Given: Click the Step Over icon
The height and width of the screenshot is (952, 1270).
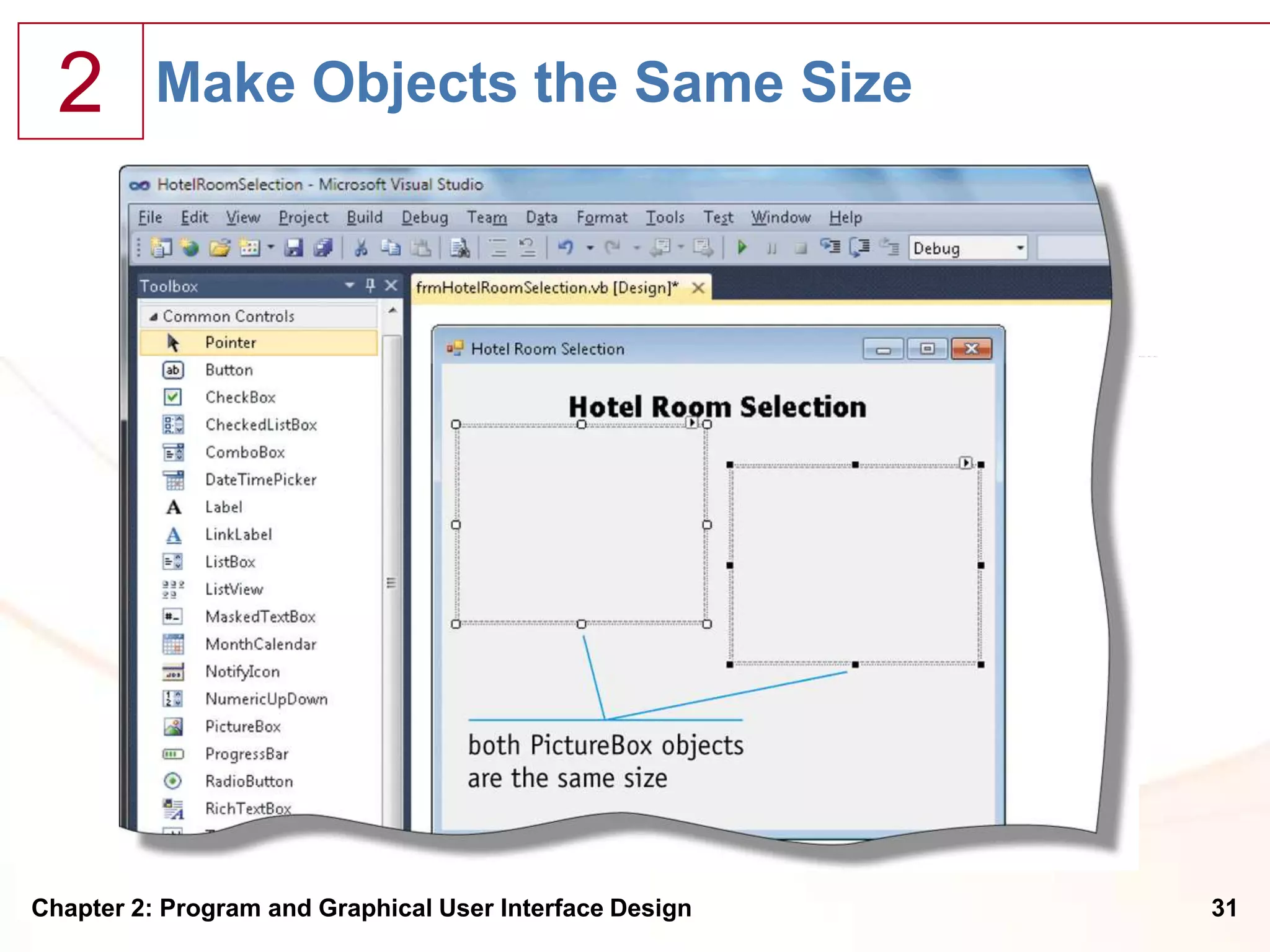Looking at the screenshot, I should pos(859,247).
